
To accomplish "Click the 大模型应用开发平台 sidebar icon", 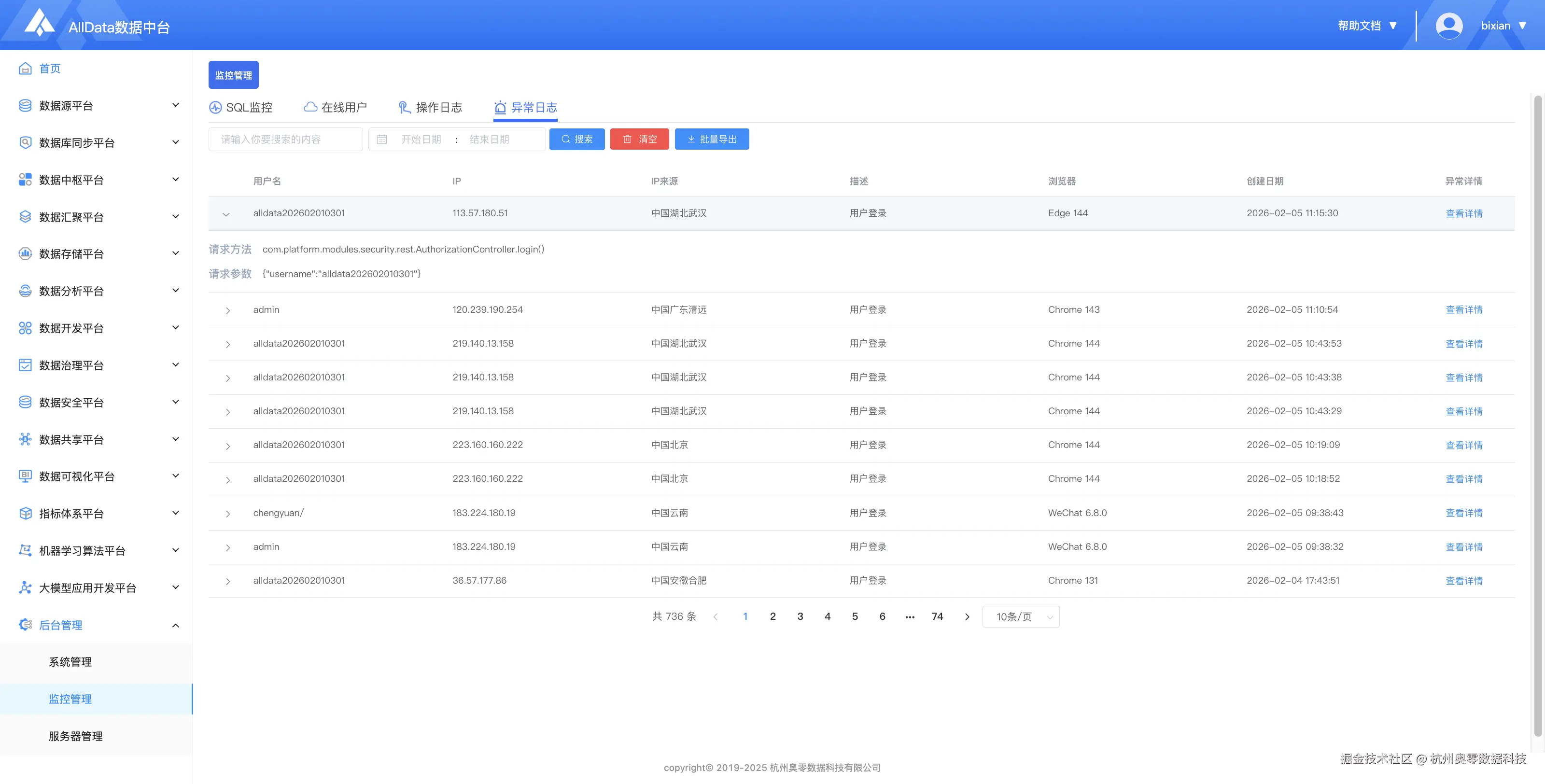I will click(25, 588).
